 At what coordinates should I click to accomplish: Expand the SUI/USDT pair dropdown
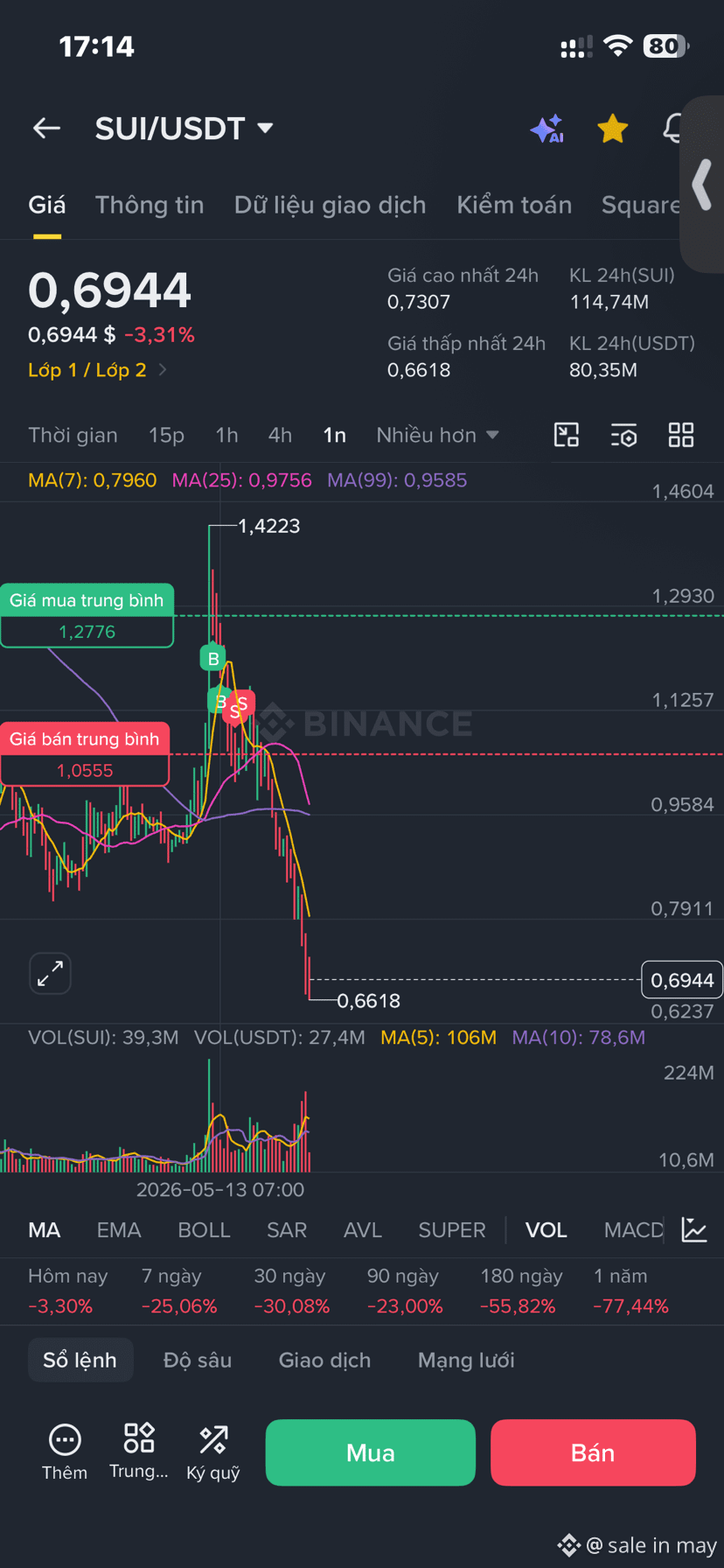265,129
